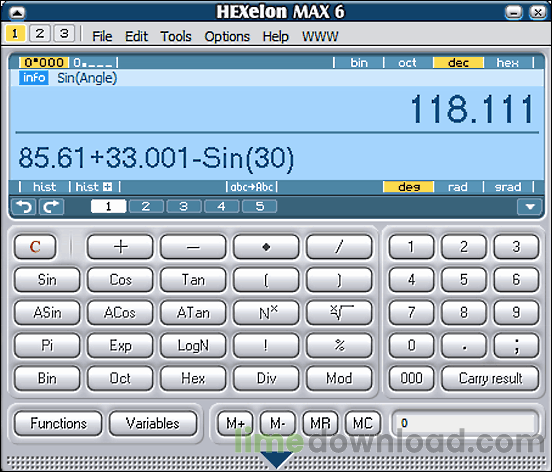
Task: Collapse panel with bottom blue triangle
Action: click(x=277, y=460)
